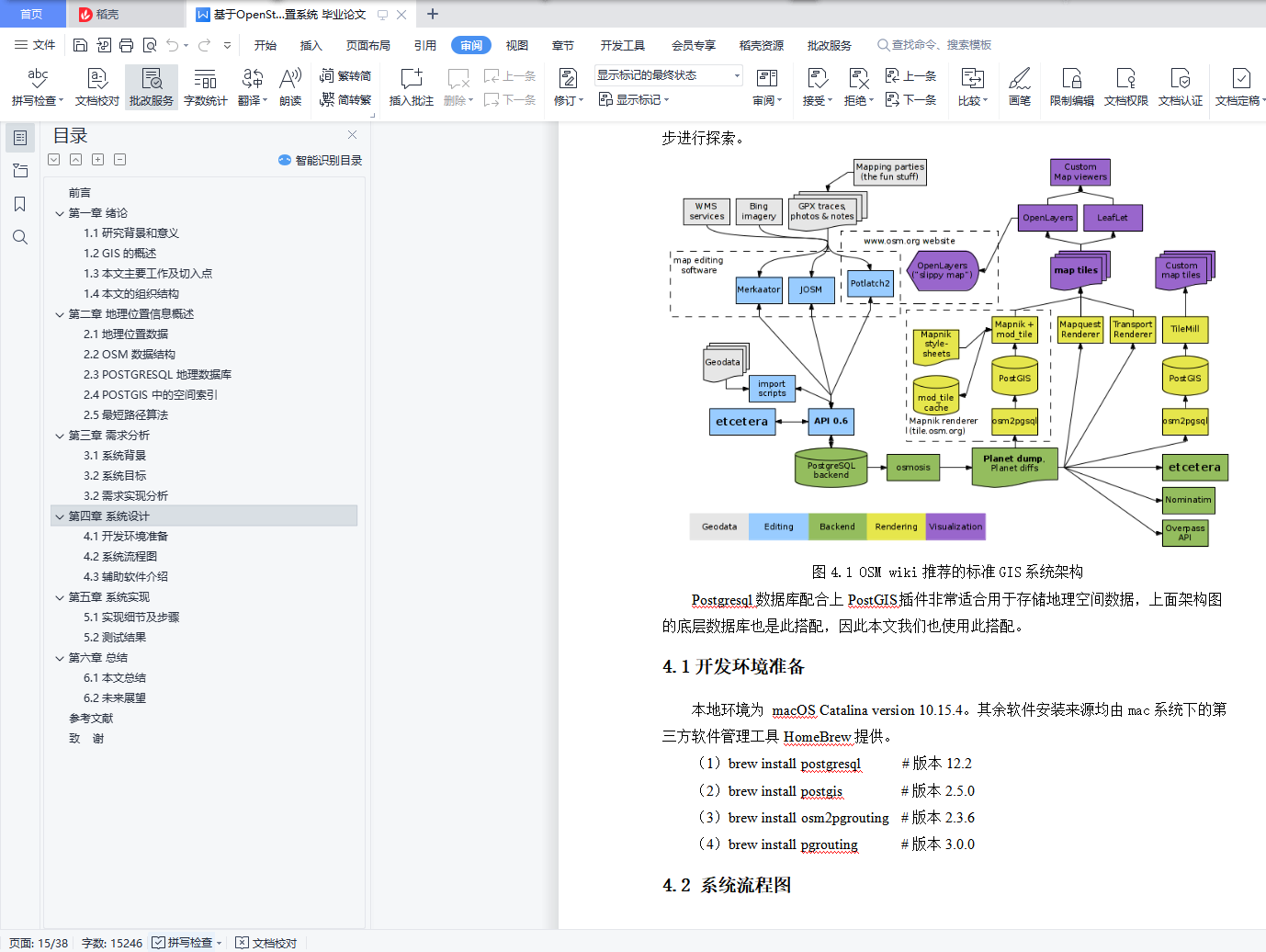Screen dimensions: 1266x952
Task: Go to previous revision (上一条)
Action: click(x=910, y=75)
